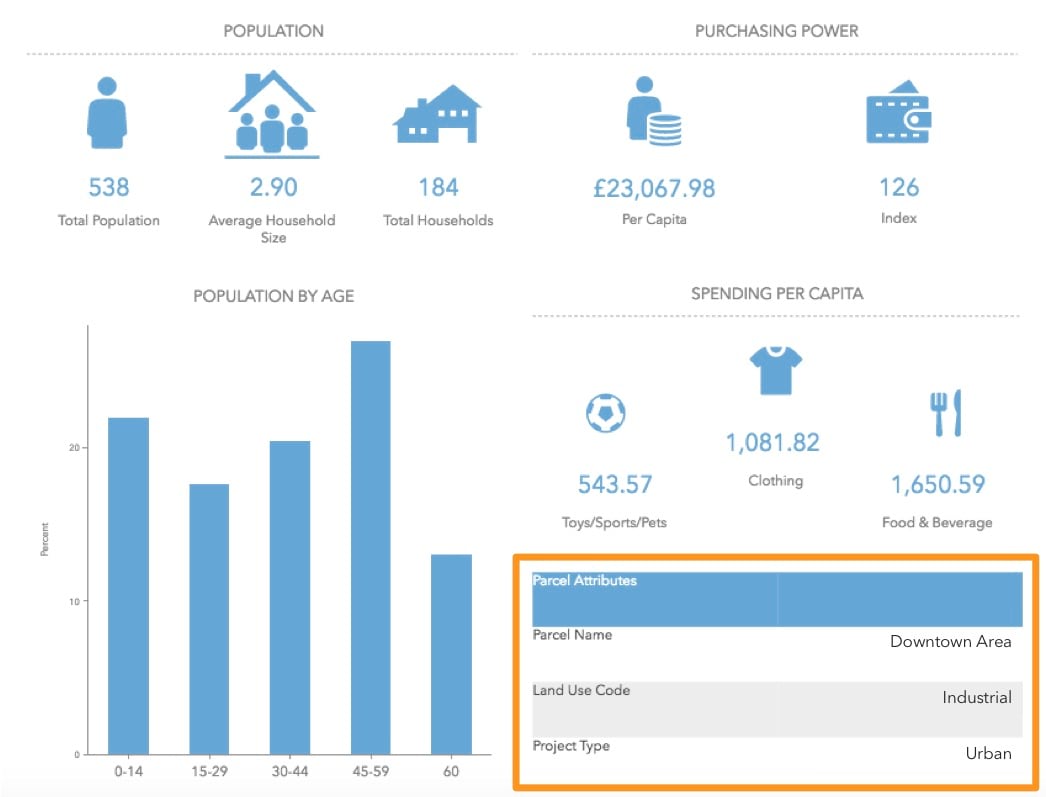Select the 543.57 spending value
Image resolution: width=1046 pixels, height=797 pixels.
click(614, 484)
